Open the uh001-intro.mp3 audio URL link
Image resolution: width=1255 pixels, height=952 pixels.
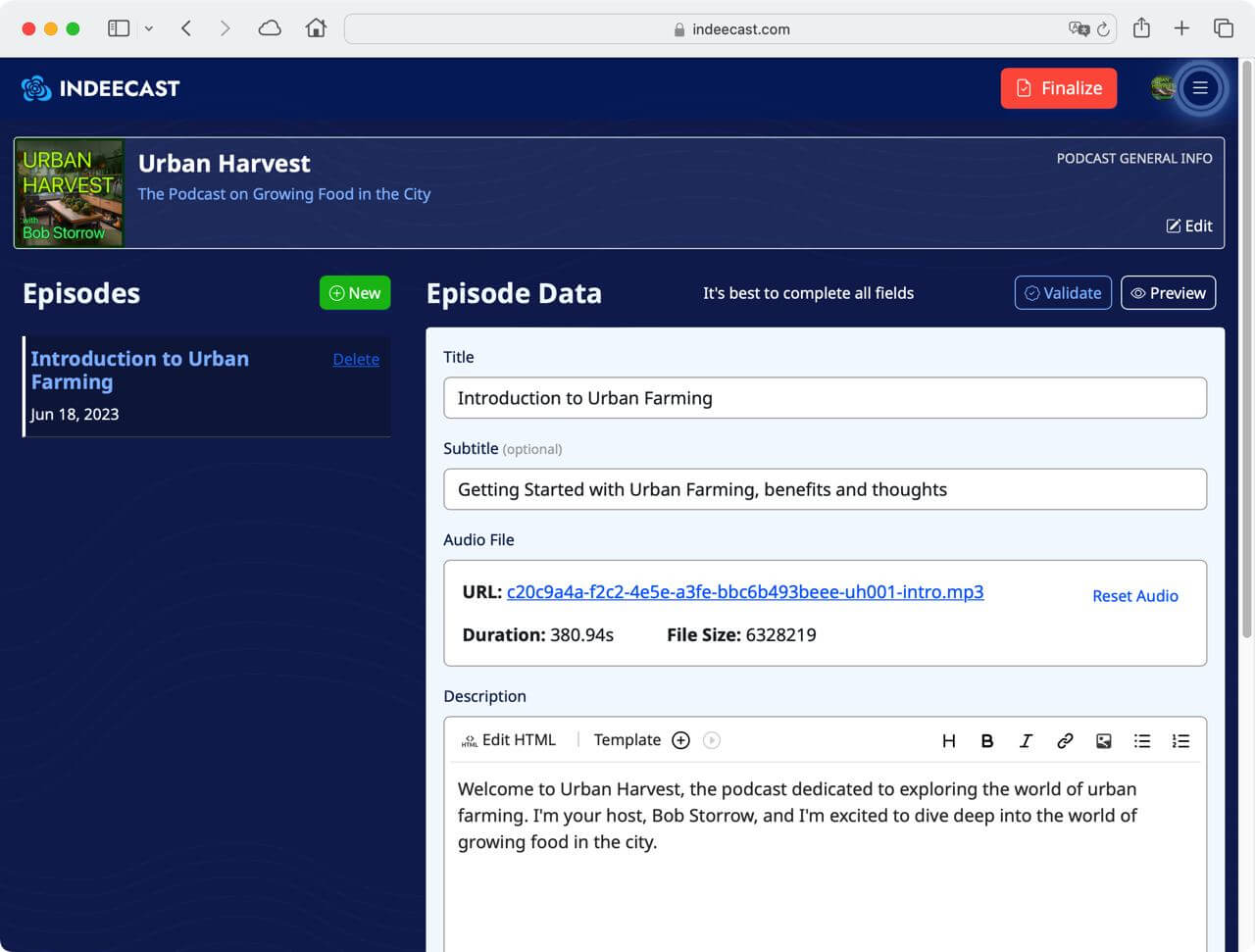(x=744, y=592)
